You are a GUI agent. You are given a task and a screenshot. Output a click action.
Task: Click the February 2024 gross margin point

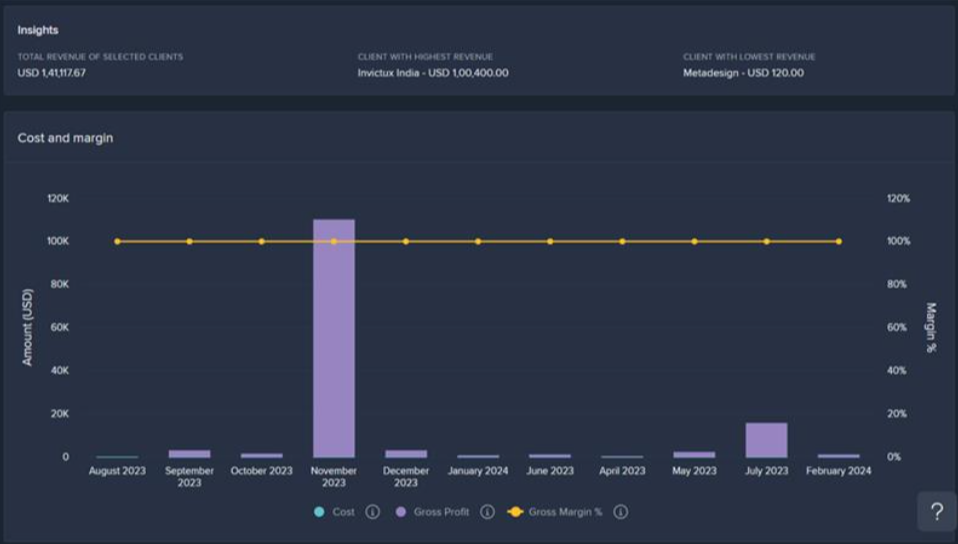pos(838,241)
